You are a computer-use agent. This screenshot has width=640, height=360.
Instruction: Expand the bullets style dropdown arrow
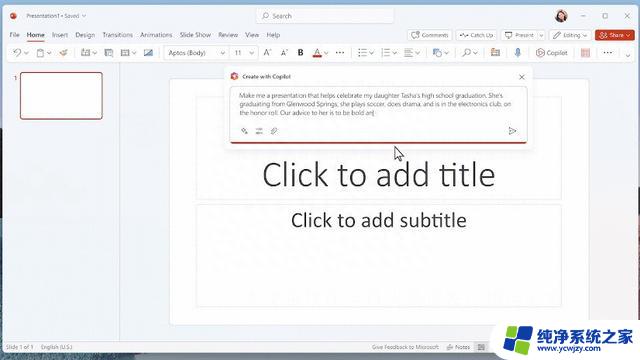coord(371,53)
